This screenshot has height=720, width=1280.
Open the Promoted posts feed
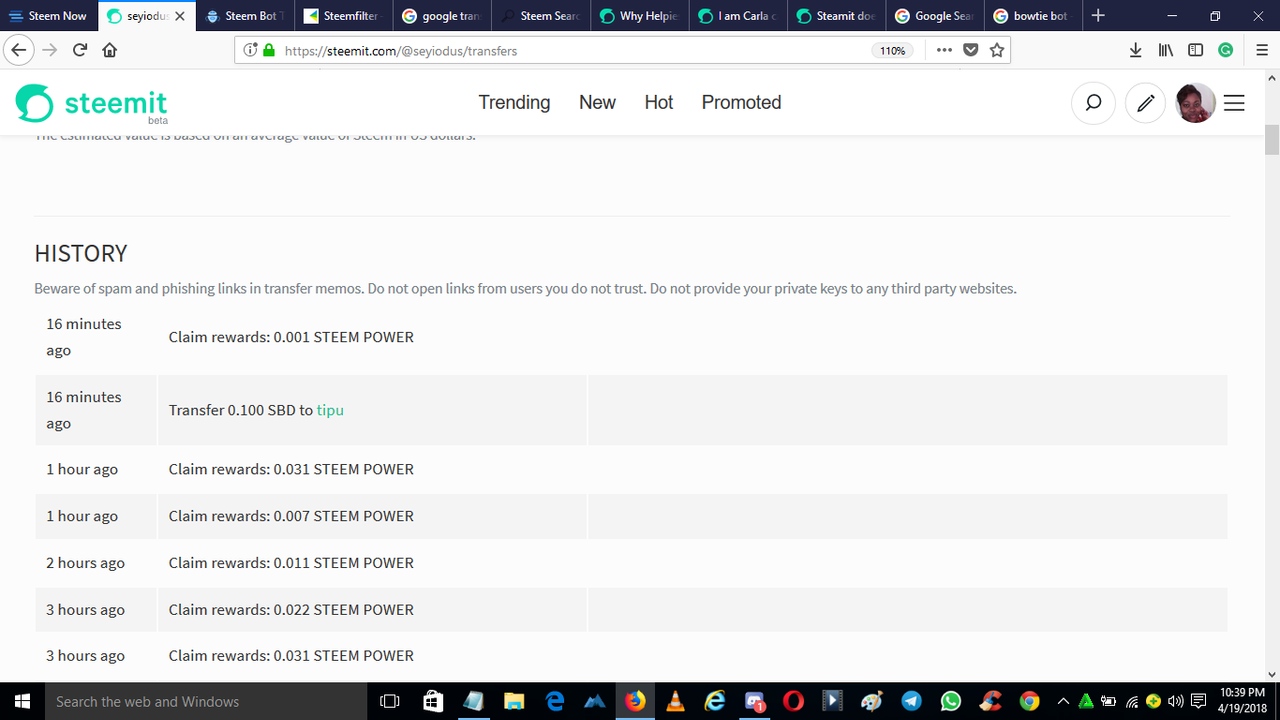click(x=741, y=102)
